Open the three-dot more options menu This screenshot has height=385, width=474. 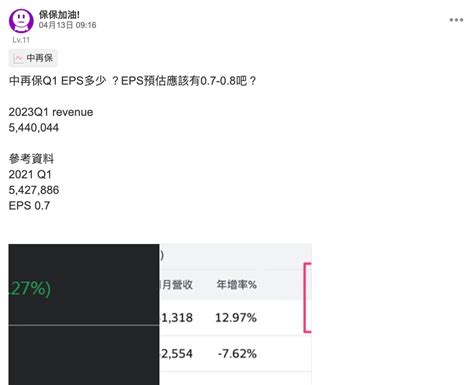click(x=456, y=20)
